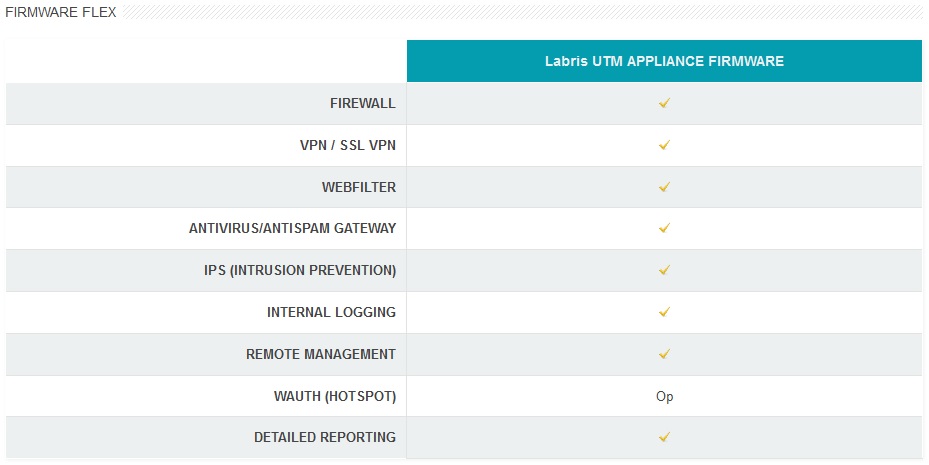Click the DETAILED REPORTING checkmark
Viewport: 929px width, 465px height.
point(664,437)
